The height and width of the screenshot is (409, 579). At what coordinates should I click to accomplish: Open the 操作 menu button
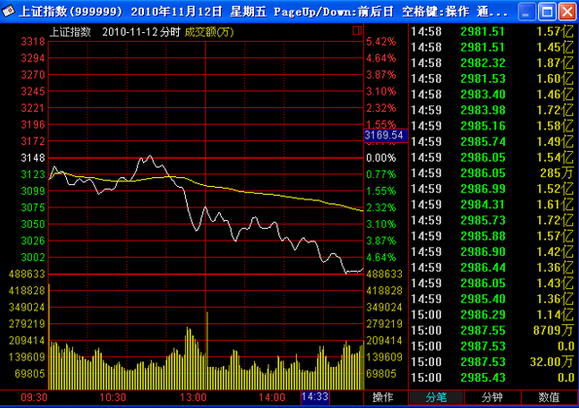(383, 397)
